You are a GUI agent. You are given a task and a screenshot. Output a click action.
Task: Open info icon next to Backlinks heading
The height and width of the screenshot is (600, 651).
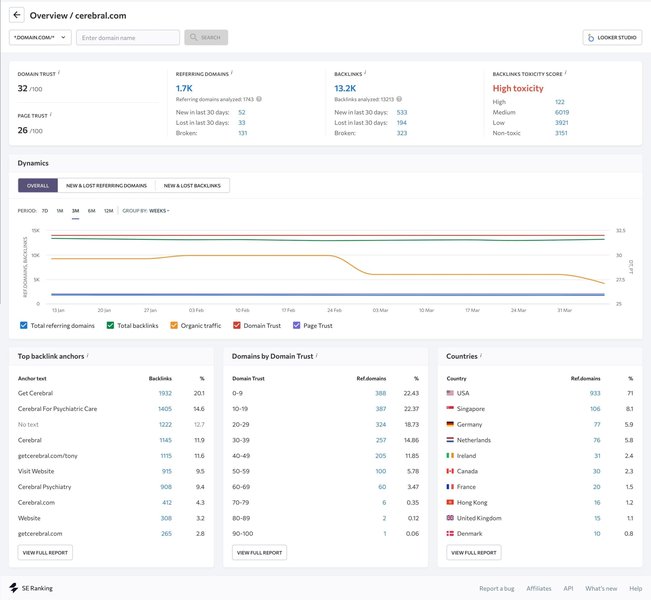click(x=365, y=73)
